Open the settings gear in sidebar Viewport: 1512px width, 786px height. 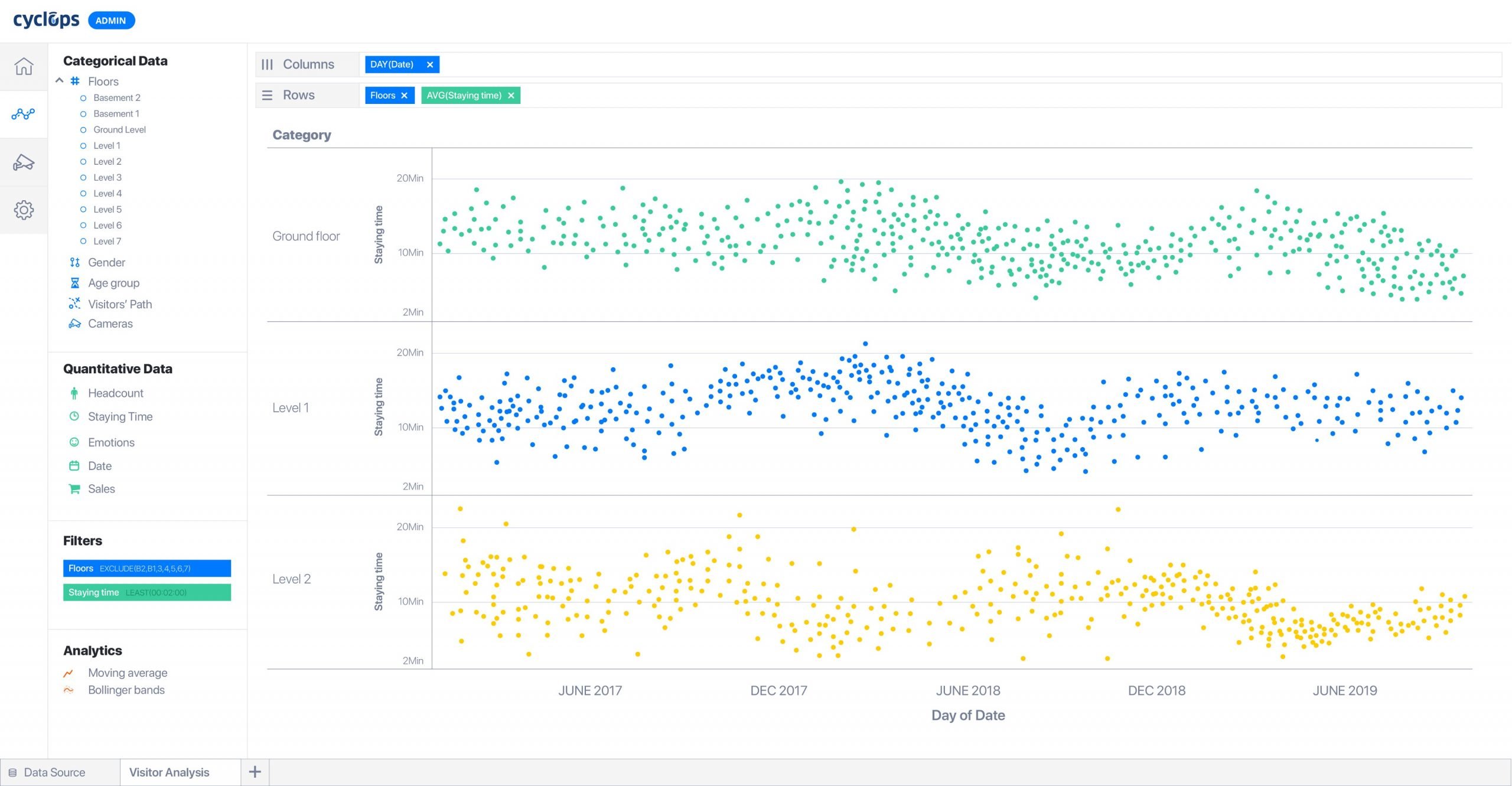[x=24, y=210]
